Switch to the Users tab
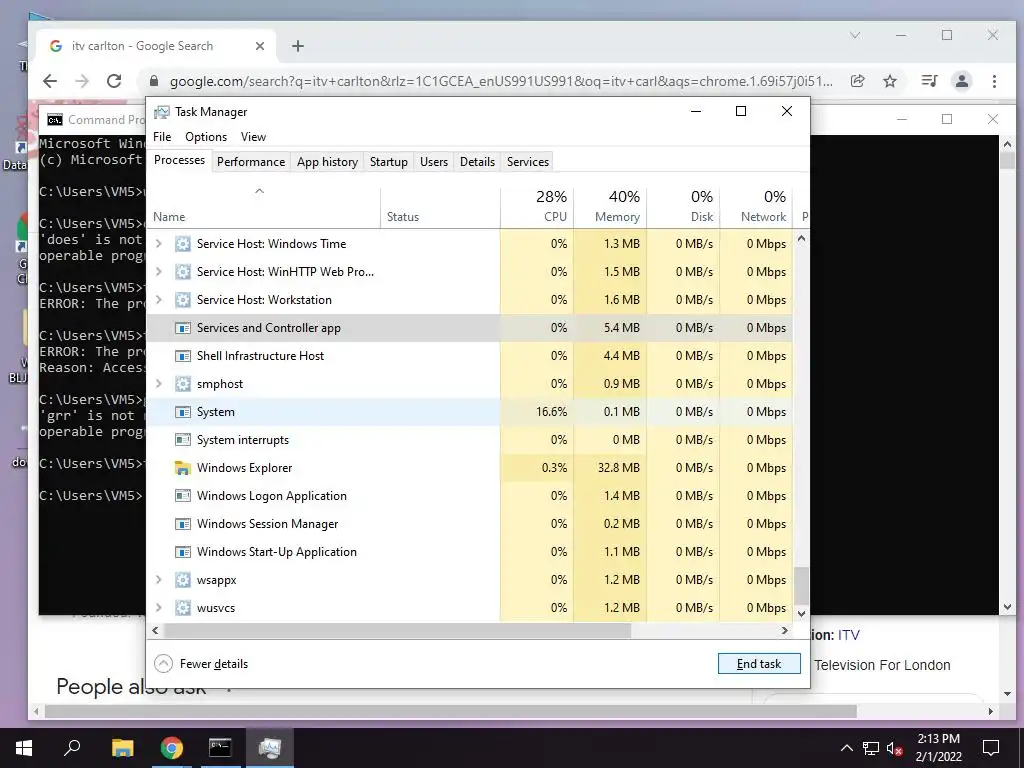1024x768 pixels. [x=434, y=162]
